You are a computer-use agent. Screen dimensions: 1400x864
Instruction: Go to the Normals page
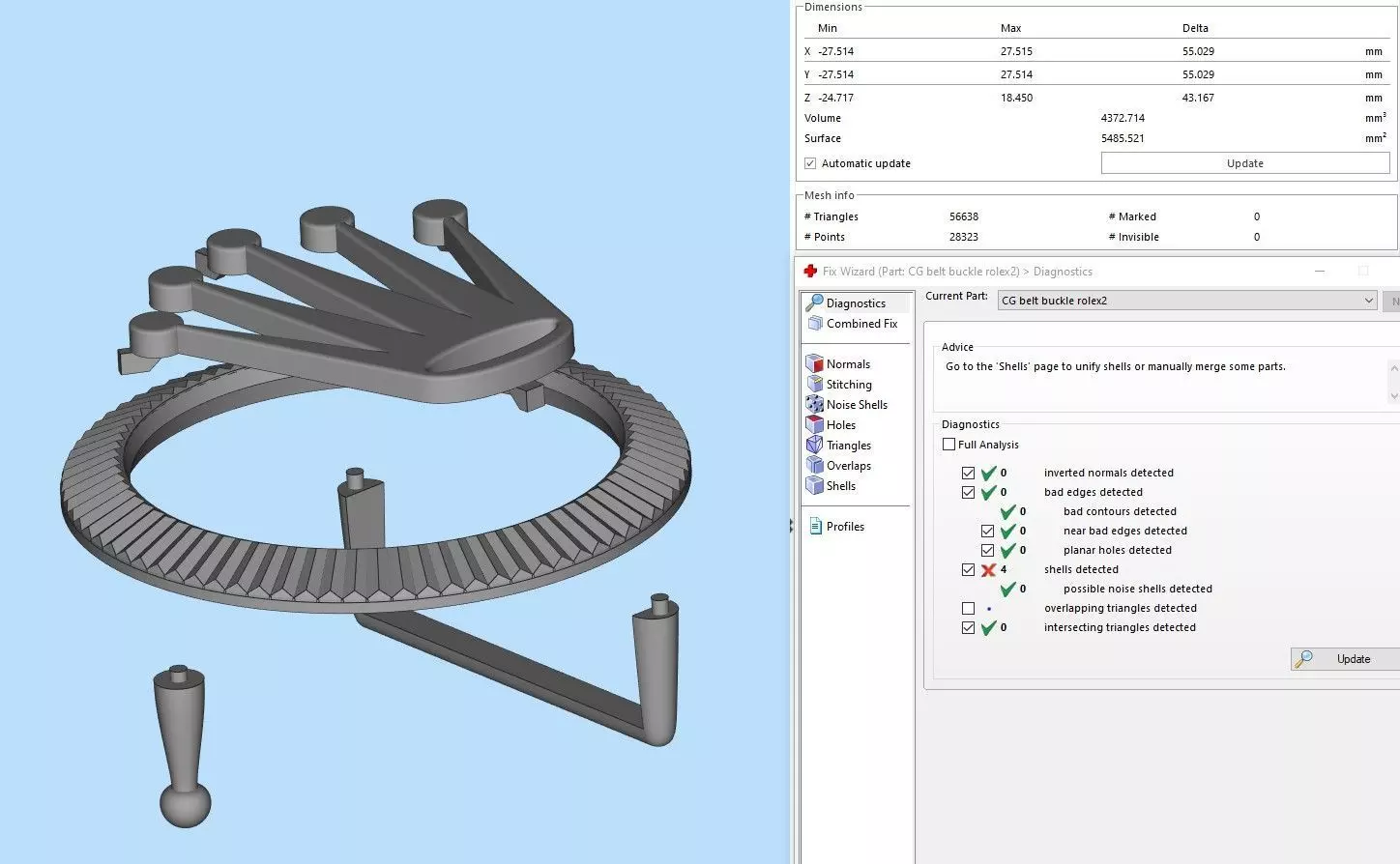point(848,364)
